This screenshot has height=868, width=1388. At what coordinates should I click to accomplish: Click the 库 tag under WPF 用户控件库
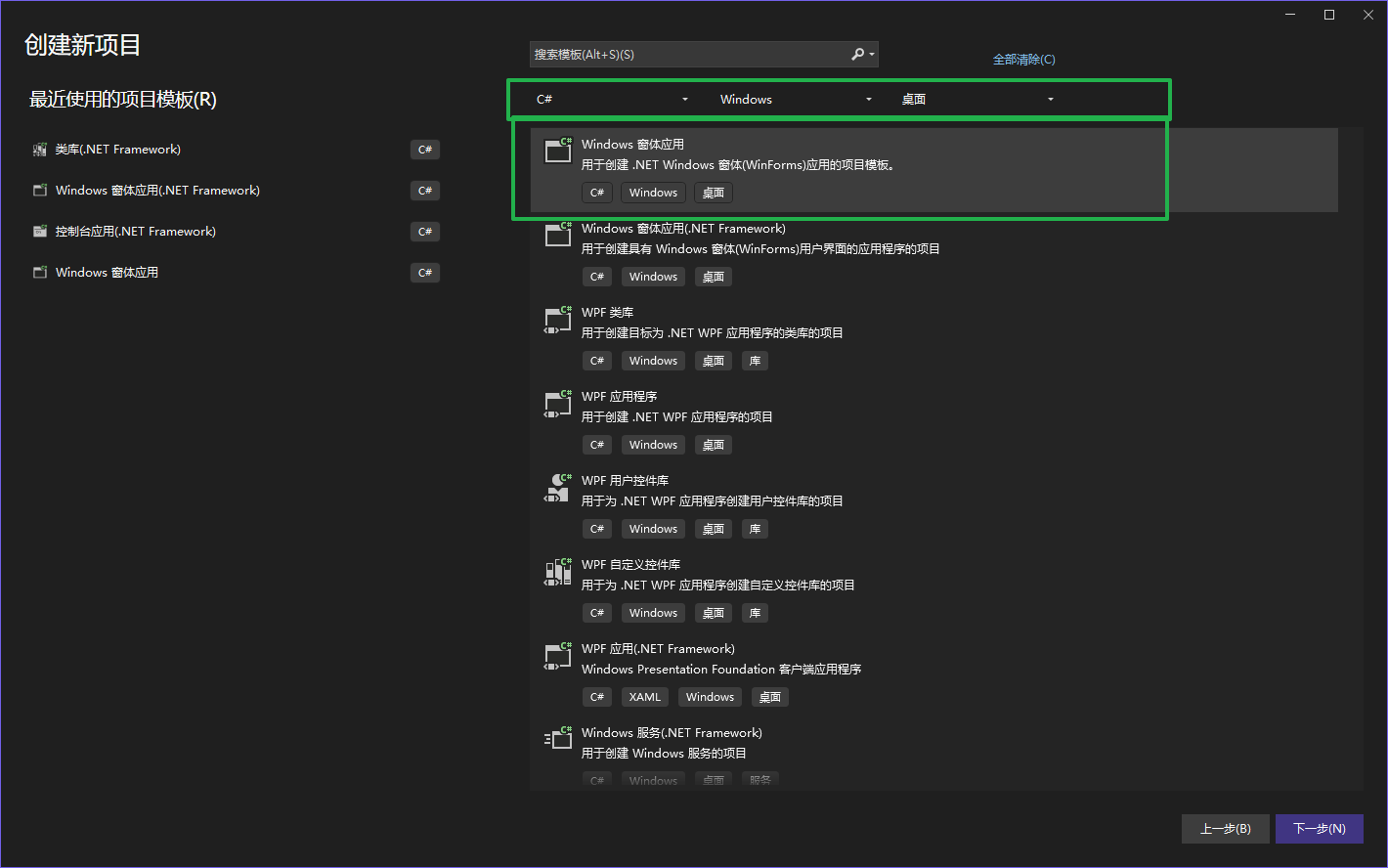click(x=755, y=529)
